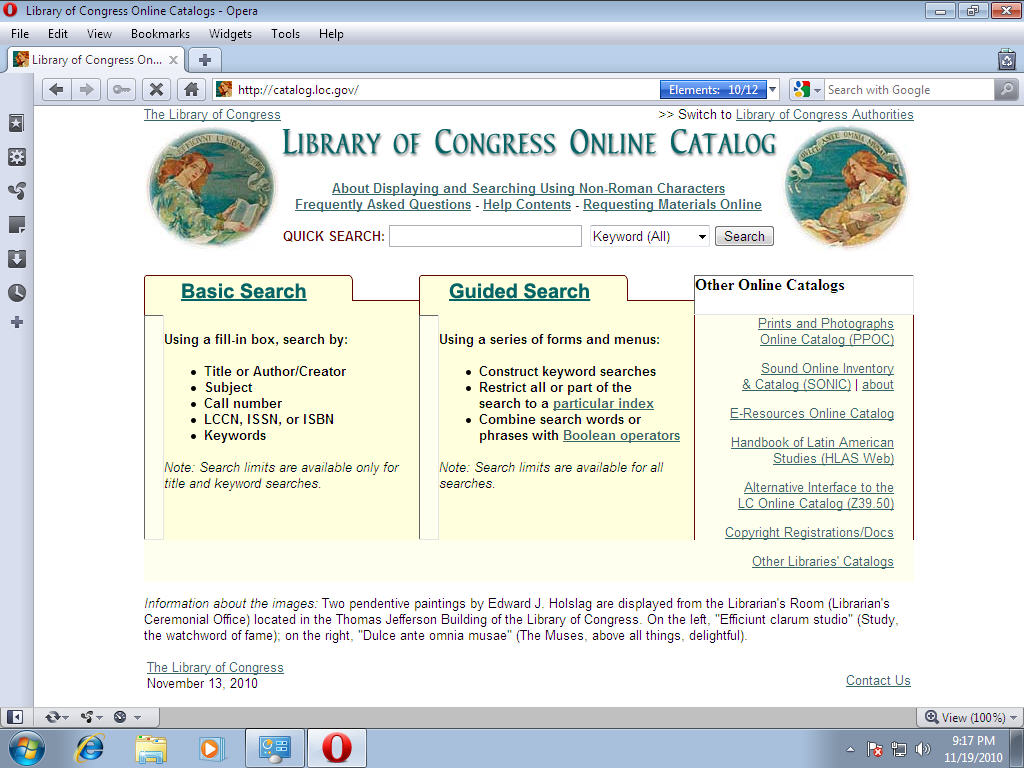
Task: Open the File menu
Action: tap(20, 34)
